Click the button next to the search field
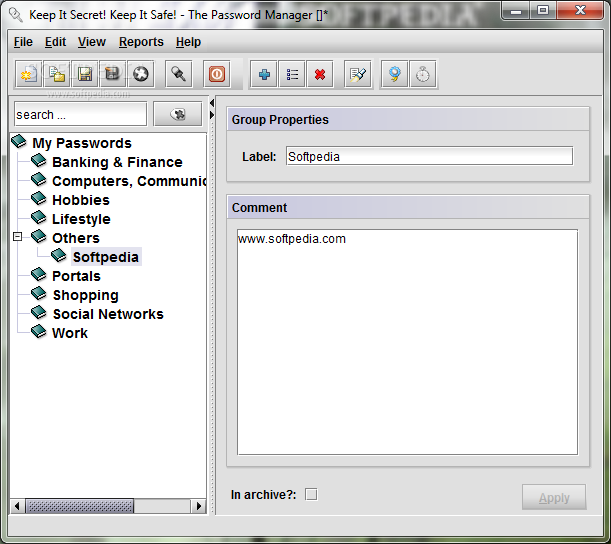The image size is (611, 544). click(178, 114)
